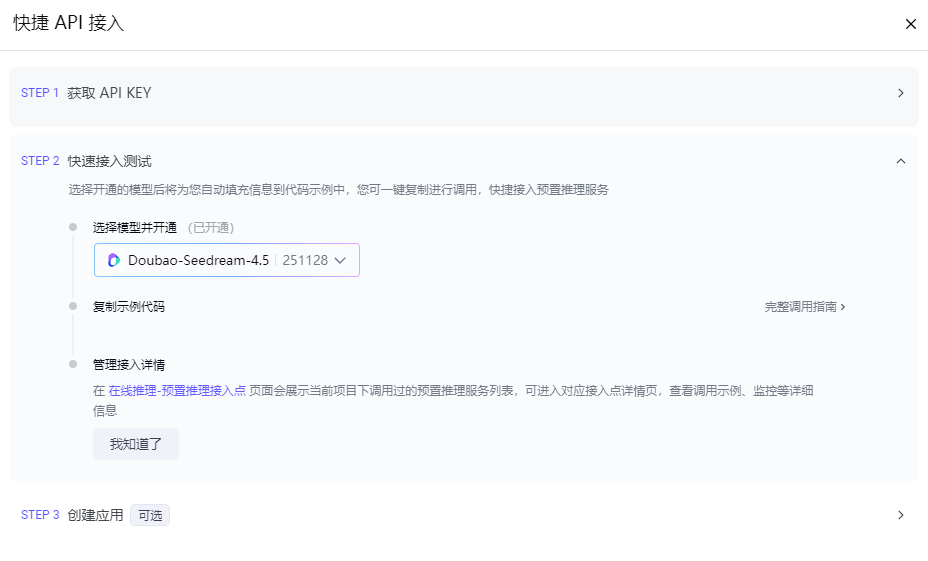Close the 快捷 API 接入 dialog
This screenshot has height=561, width=928.
910,24
